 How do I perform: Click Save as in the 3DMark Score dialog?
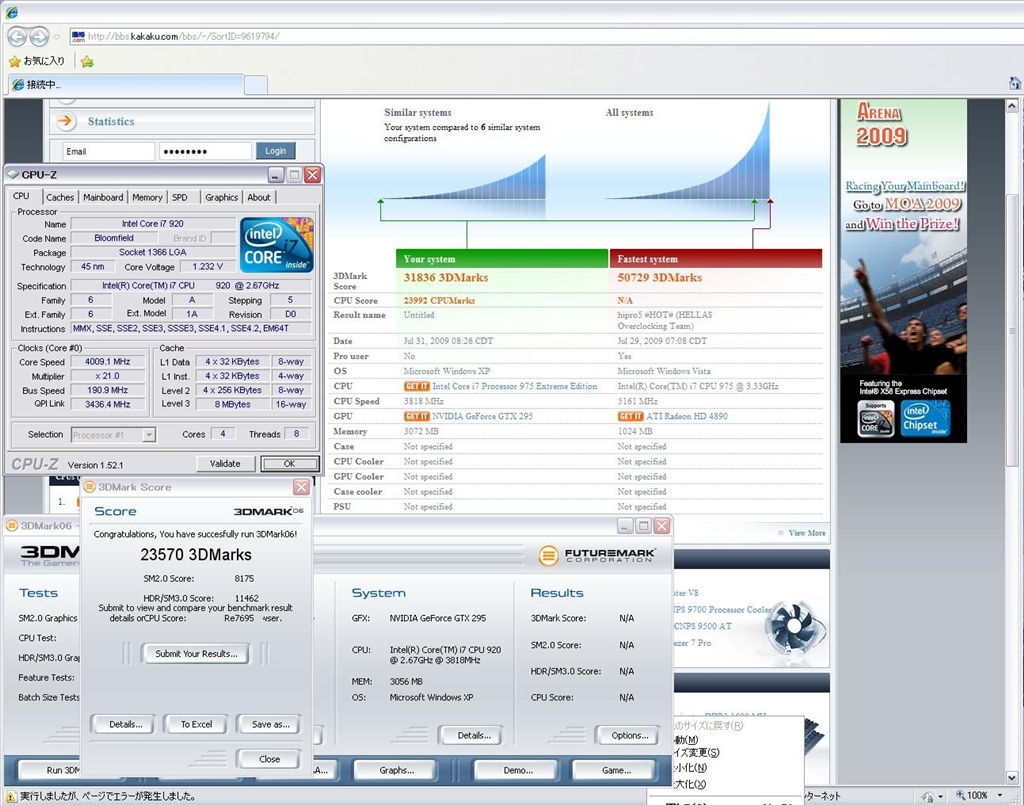(270, 724)
